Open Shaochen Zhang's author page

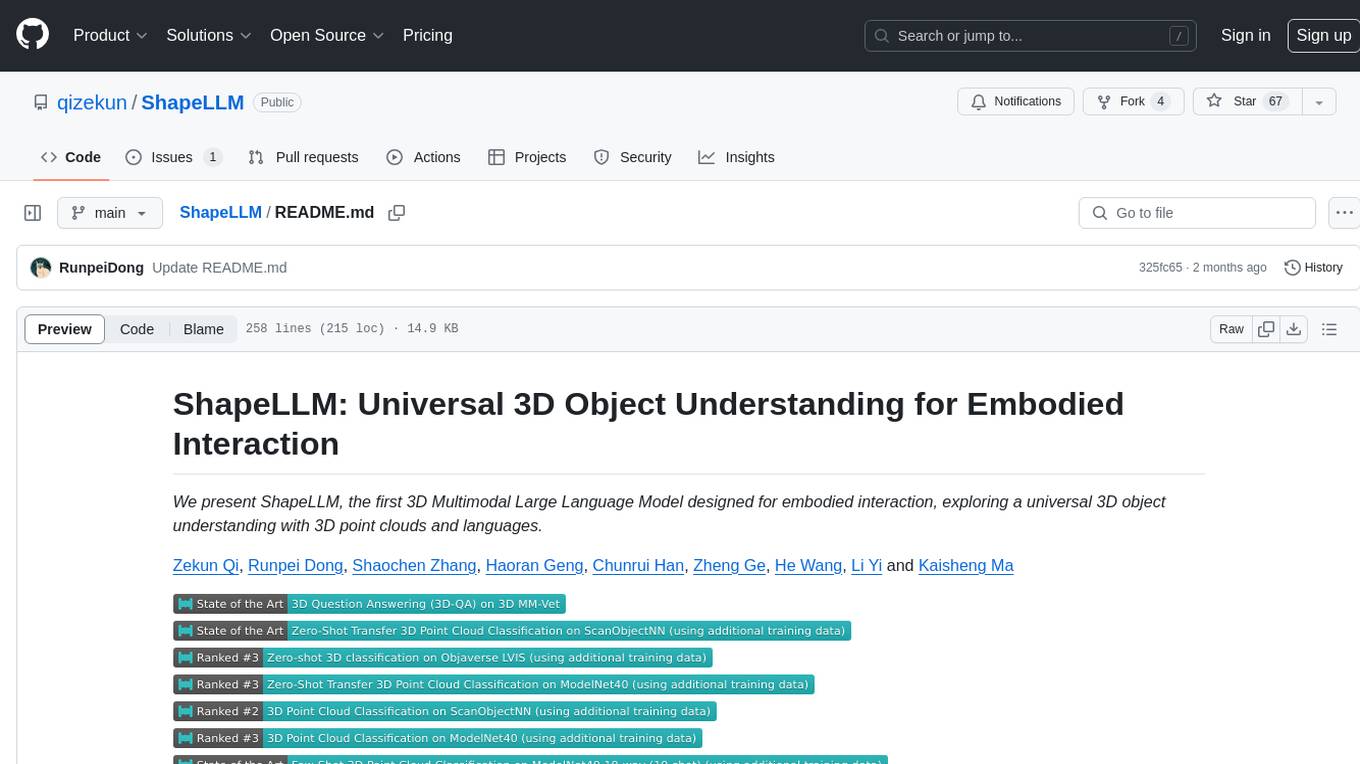[x=414, y=565]
